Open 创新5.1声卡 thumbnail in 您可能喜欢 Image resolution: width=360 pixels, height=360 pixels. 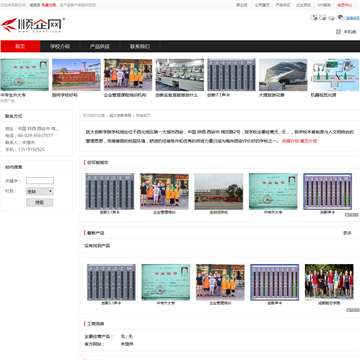110,191
